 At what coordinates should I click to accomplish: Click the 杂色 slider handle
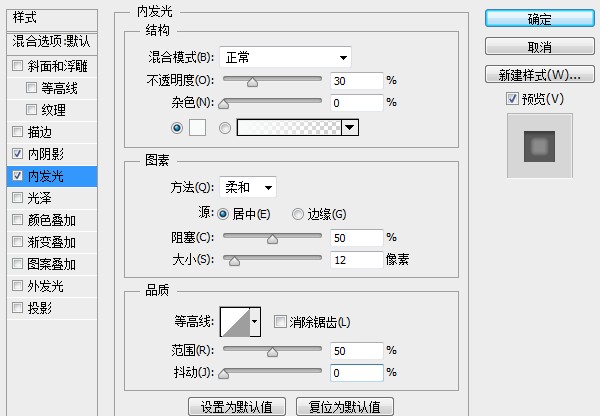click(x=223, y=104)
